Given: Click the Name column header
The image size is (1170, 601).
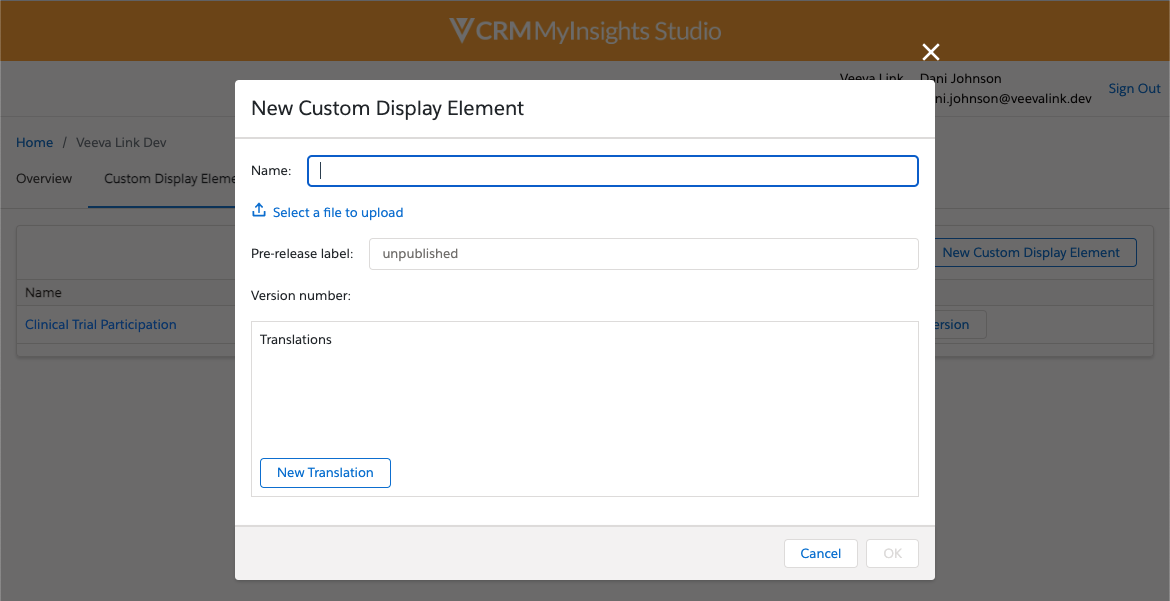Looking at the screenshot, I should (43, 293).
